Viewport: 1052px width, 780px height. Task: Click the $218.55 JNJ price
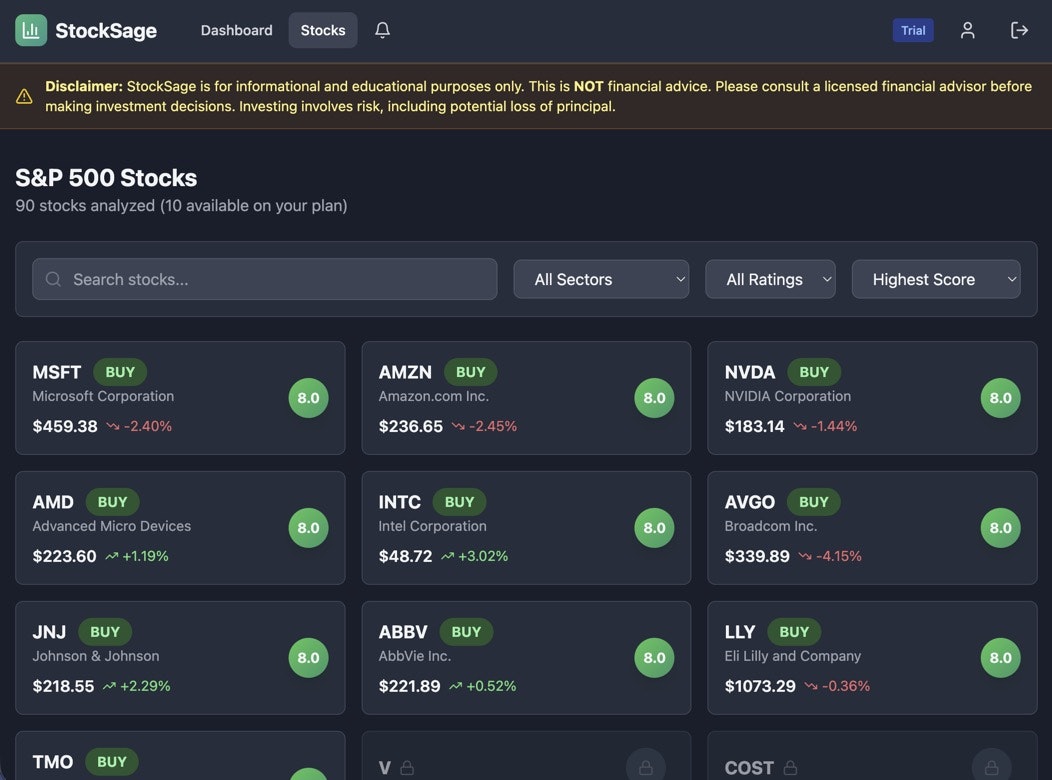[x=64, y=686]
